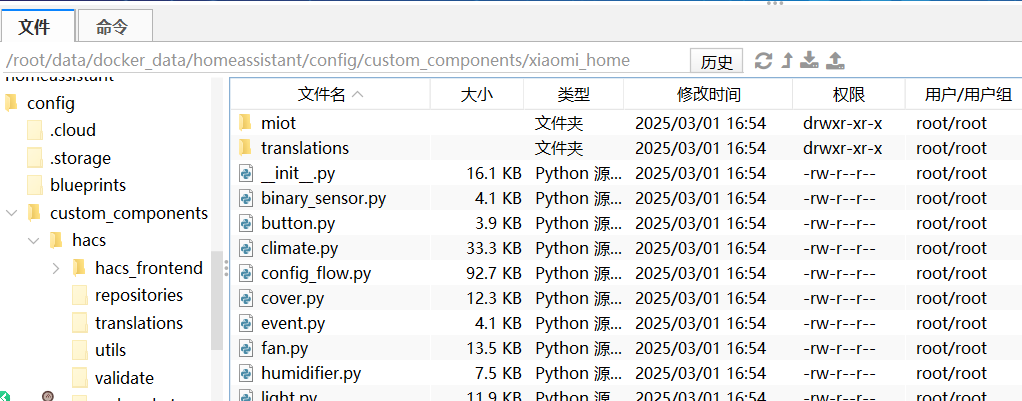Click the remote path input field
The width and height of the screenshot is (1022, 401).
340,61
